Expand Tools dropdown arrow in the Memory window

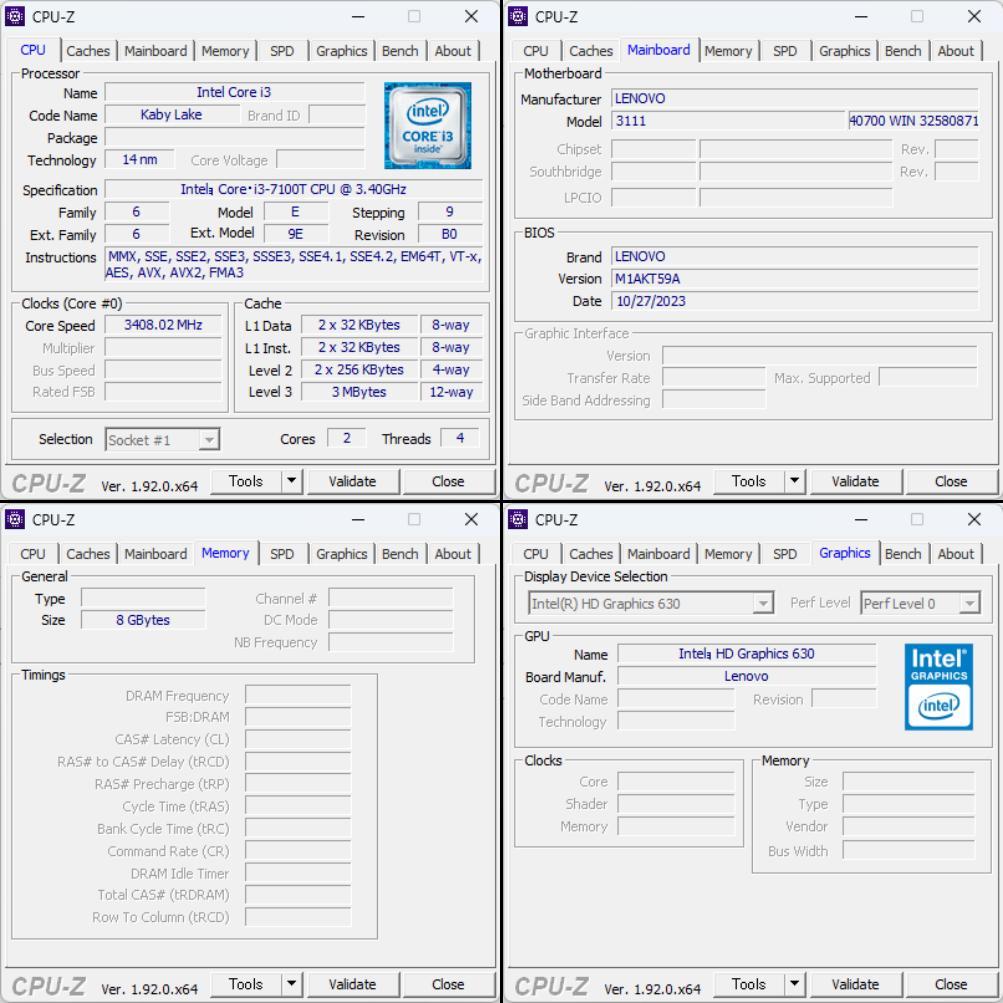click(291, 984)
